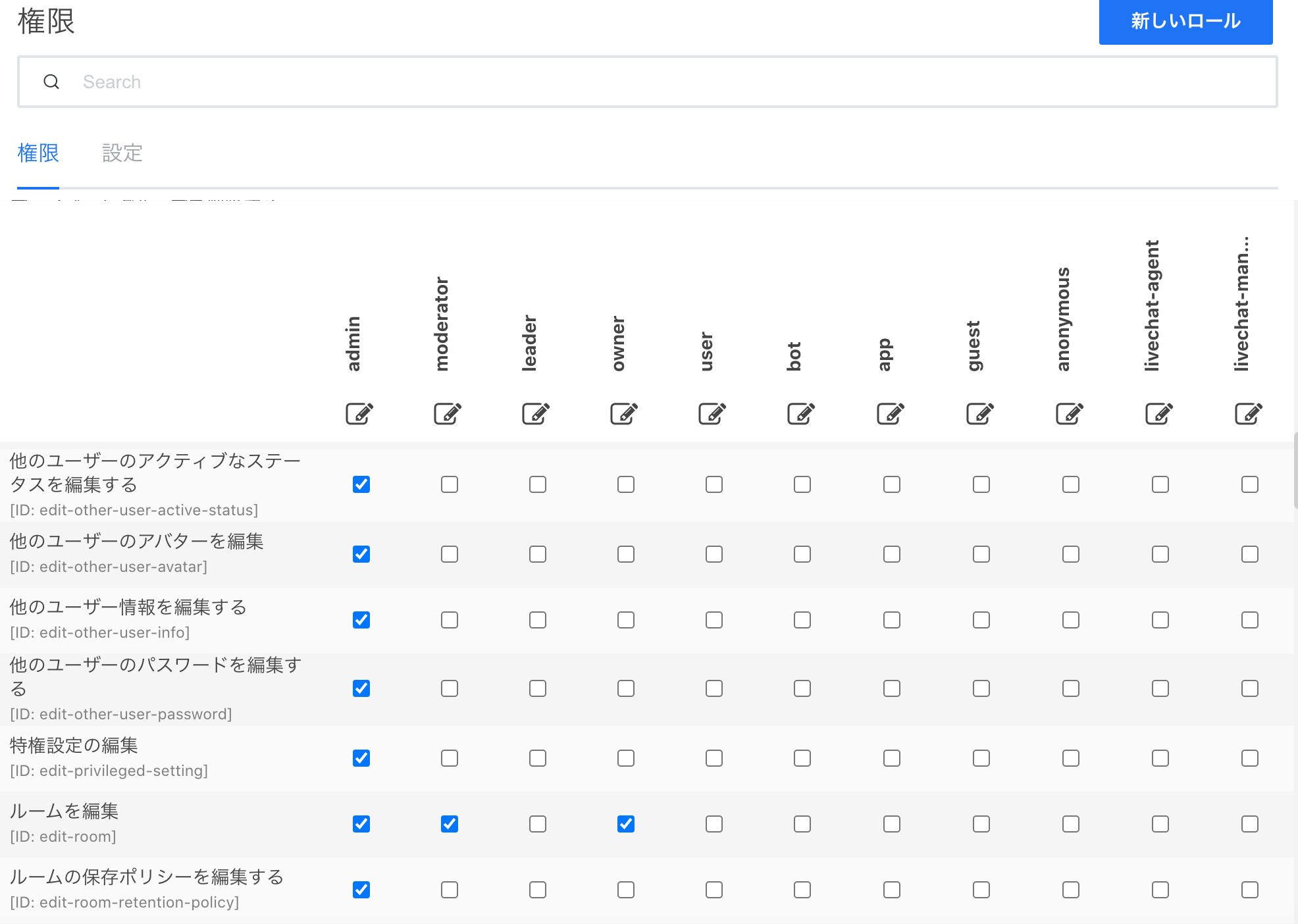
Task: Open edit icon for guest role
Action: pos(981,413)
